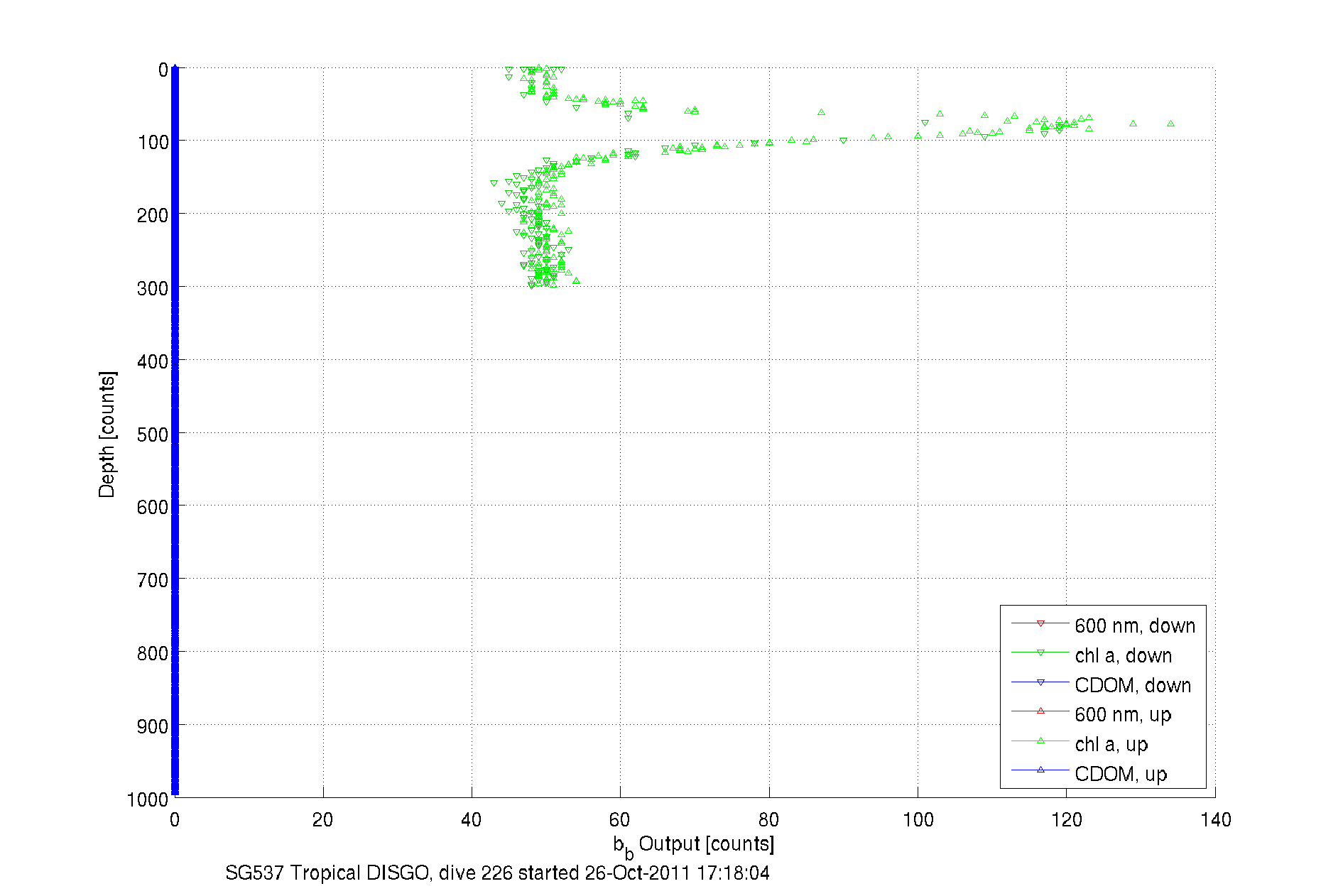The width and height of the screenshot is (1343, 896).
Task: Click the y-axis tick label 400
Action: [x=153, y=361]
